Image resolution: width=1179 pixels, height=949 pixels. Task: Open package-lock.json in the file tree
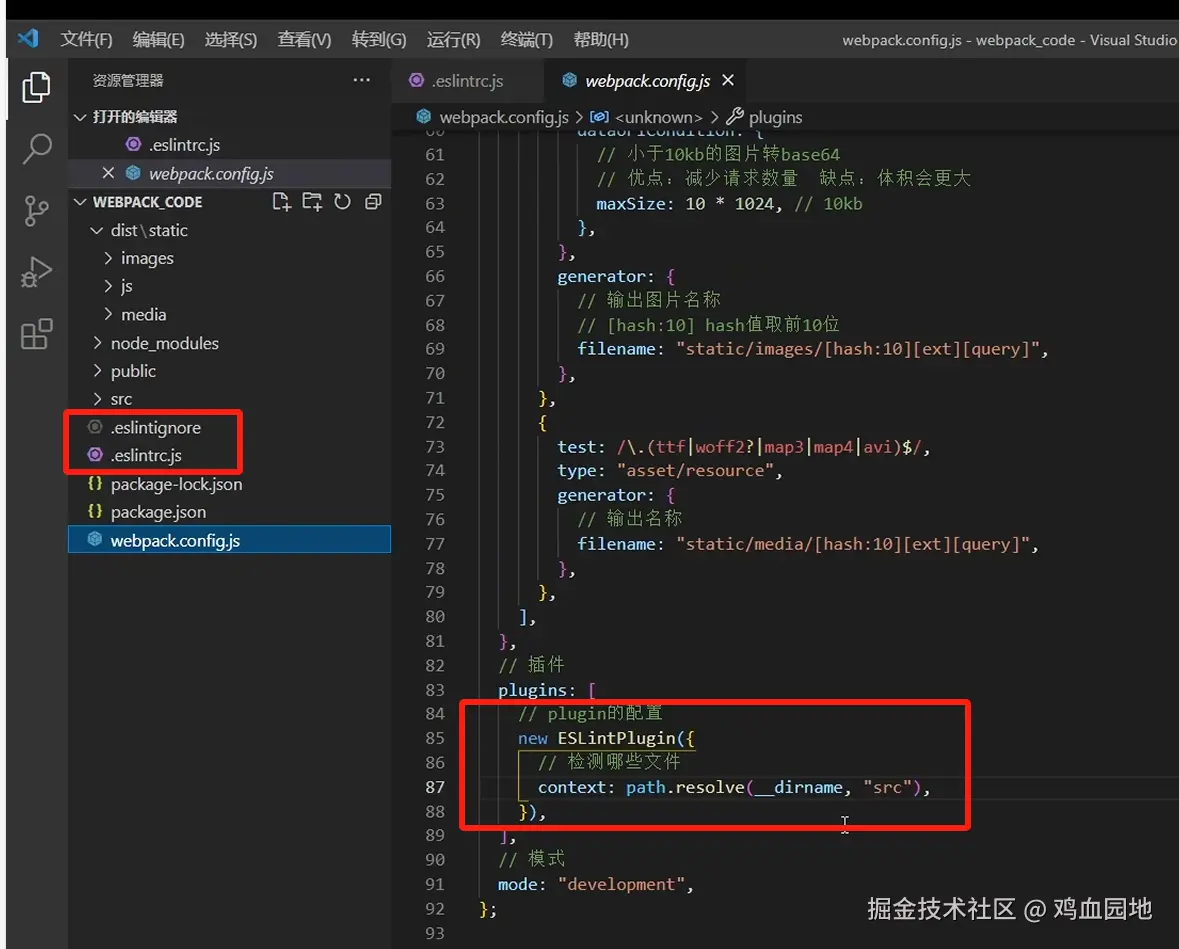tap(177, 484)
